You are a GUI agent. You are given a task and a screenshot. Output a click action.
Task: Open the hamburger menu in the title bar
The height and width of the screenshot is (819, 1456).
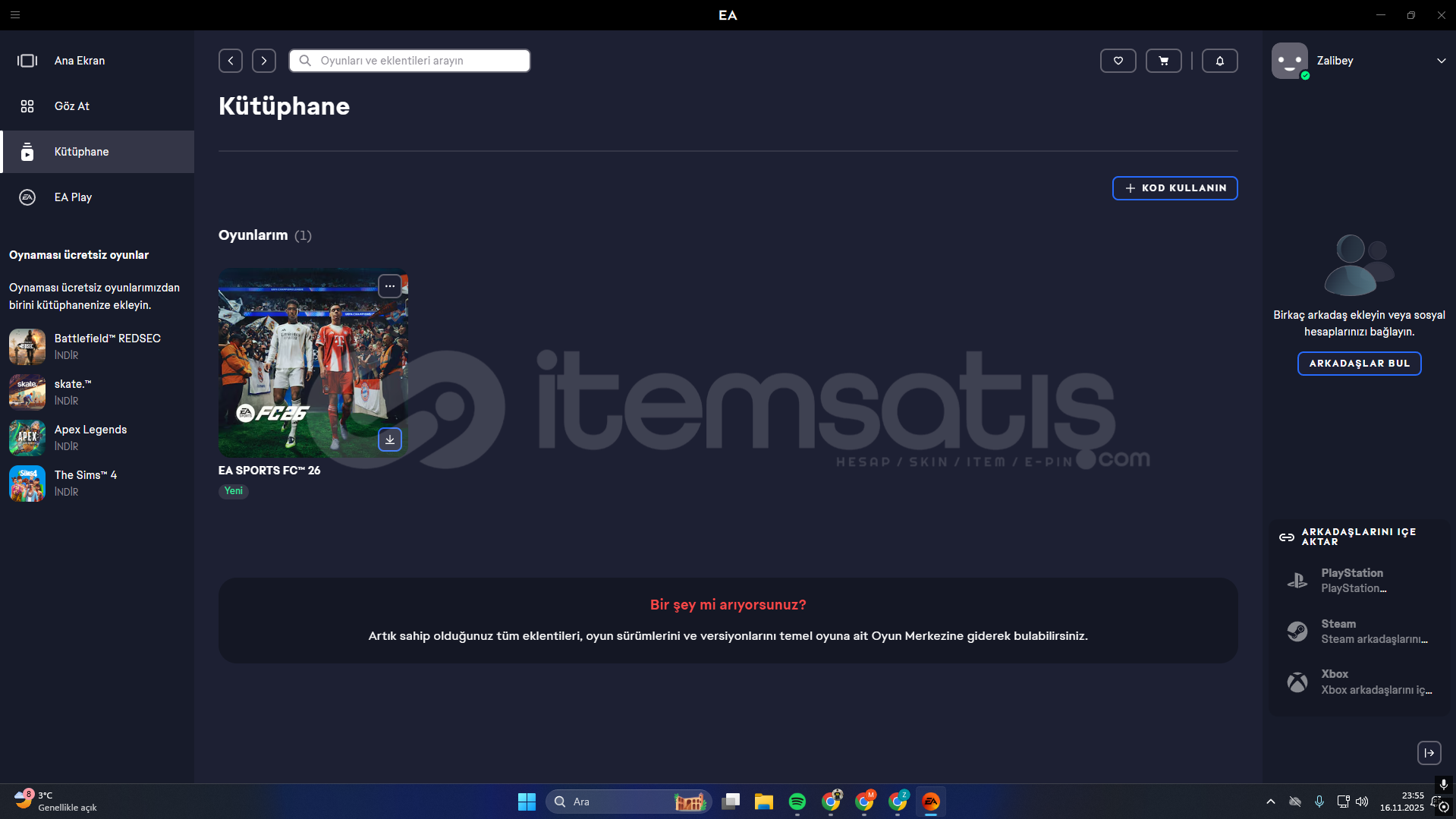15,15
